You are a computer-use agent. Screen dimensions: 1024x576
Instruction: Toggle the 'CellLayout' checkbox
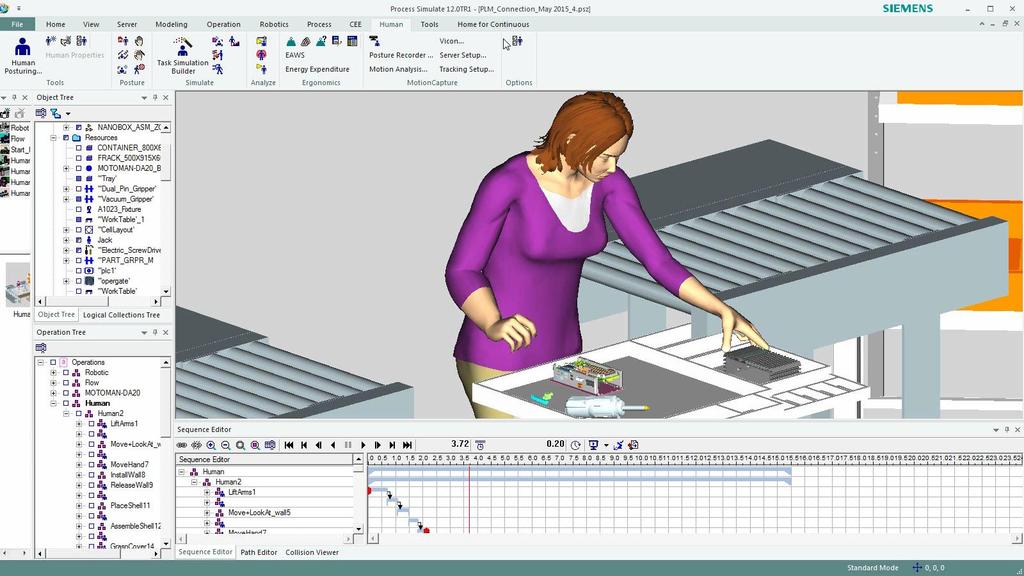pyautogui.click(x=78, y=230)
